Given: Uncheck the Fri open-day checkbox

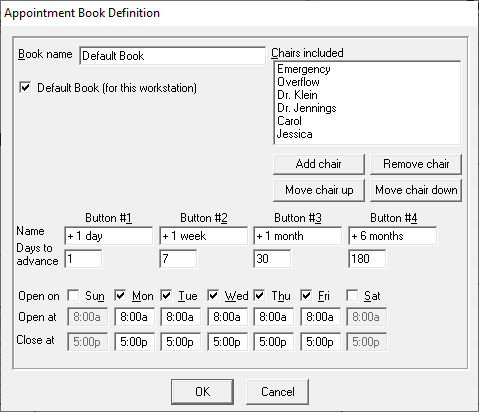Looking at the screenshot, I should point(306,295).
